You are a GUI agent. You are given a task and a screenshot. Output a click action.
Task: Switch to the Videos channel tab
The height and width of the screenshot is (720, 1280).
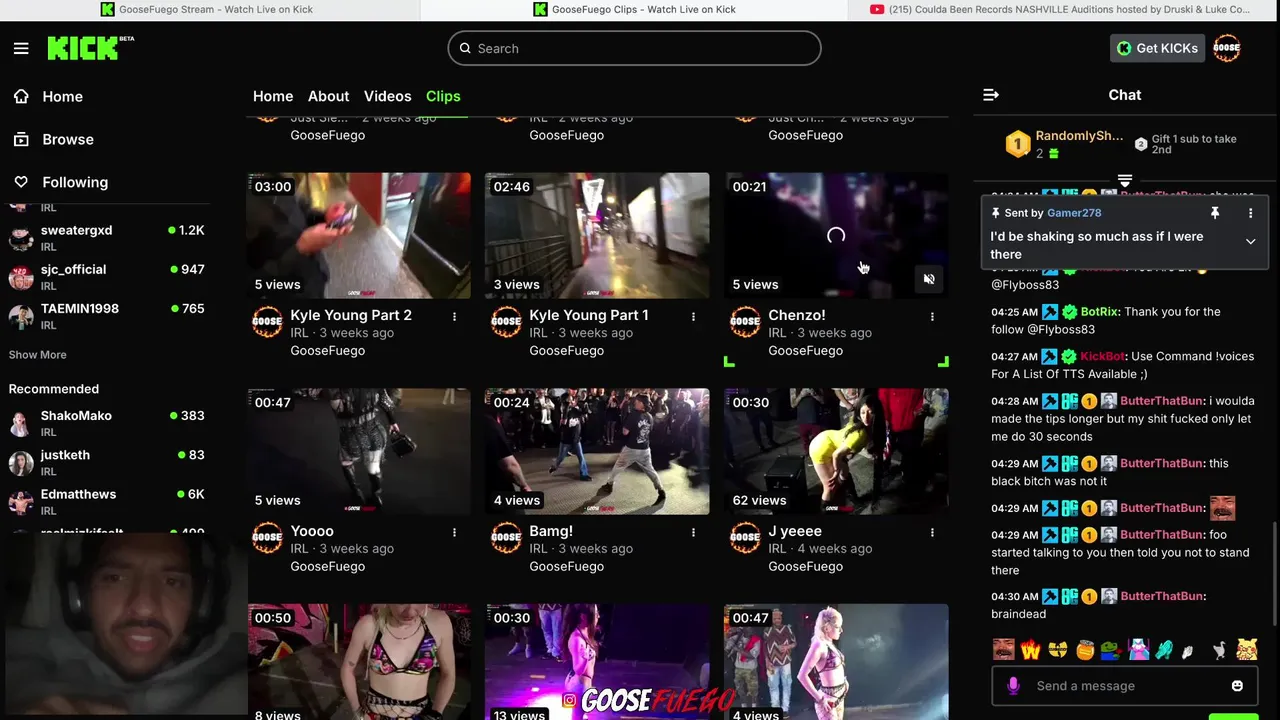click(387, 96)
